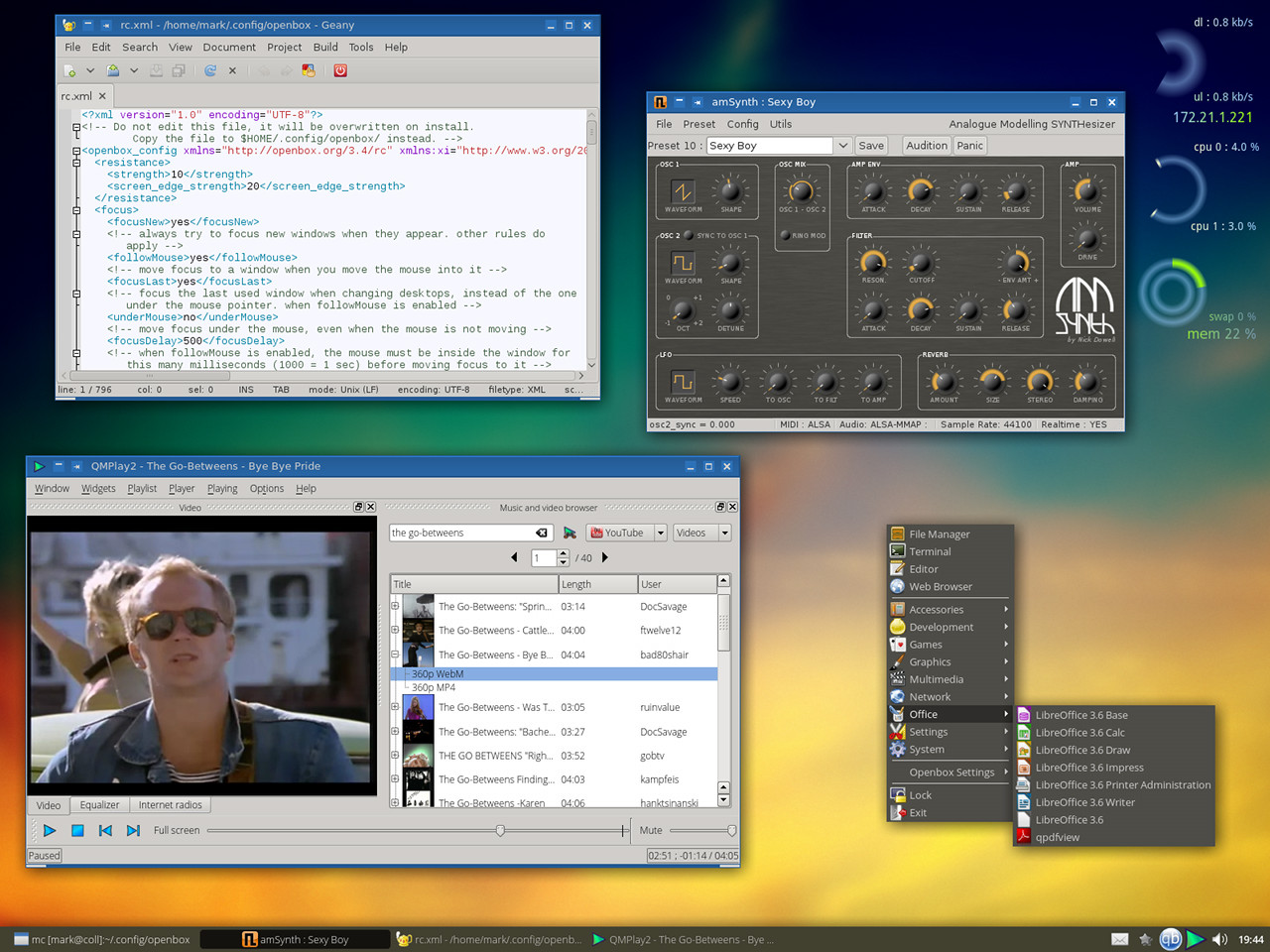Click the LFO Speed knob in amSynth

(x=730, y=381)
